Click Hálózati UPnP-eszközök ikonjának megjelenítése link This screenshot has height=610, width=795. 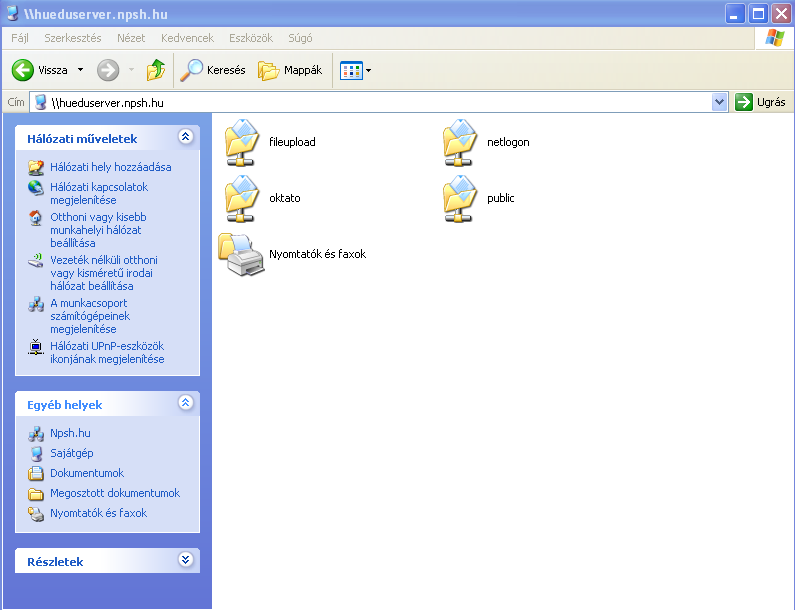click(107, 352)
